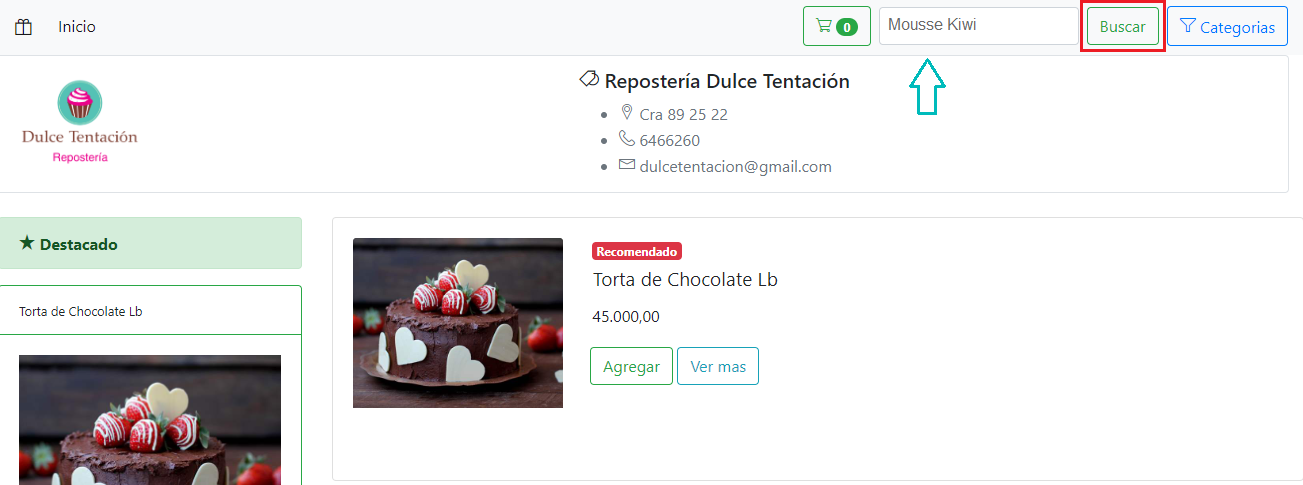The height and width of the screenshot is (485, 1303).
Task: Select Torta de Chocolate Lb sidebar title
Action: click(x=81, y=311)
